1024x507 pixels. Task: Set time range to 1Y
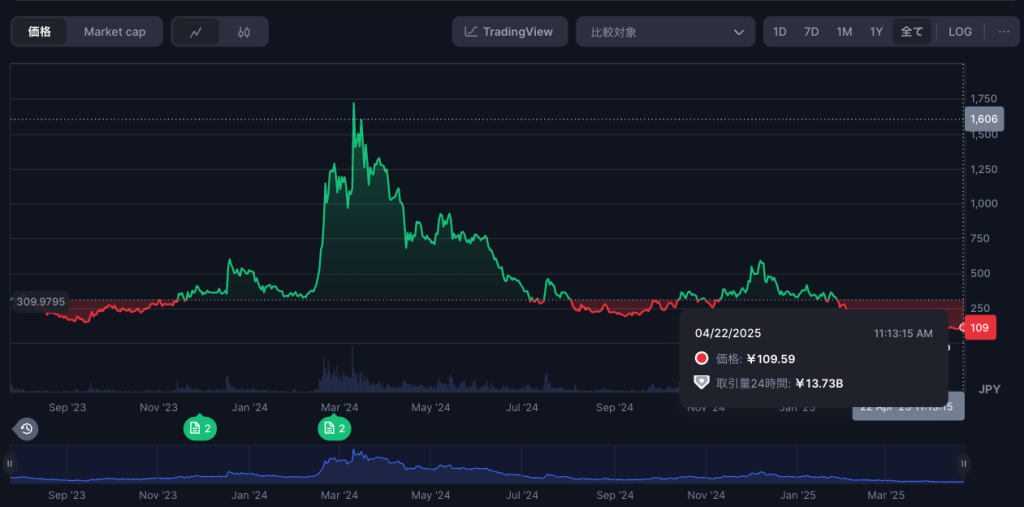pyautogui.click(x=876, y=32)
